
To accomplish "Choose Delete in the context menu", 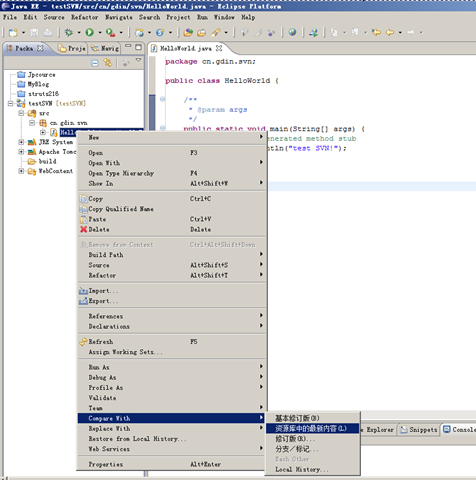I will coord(172,230).
